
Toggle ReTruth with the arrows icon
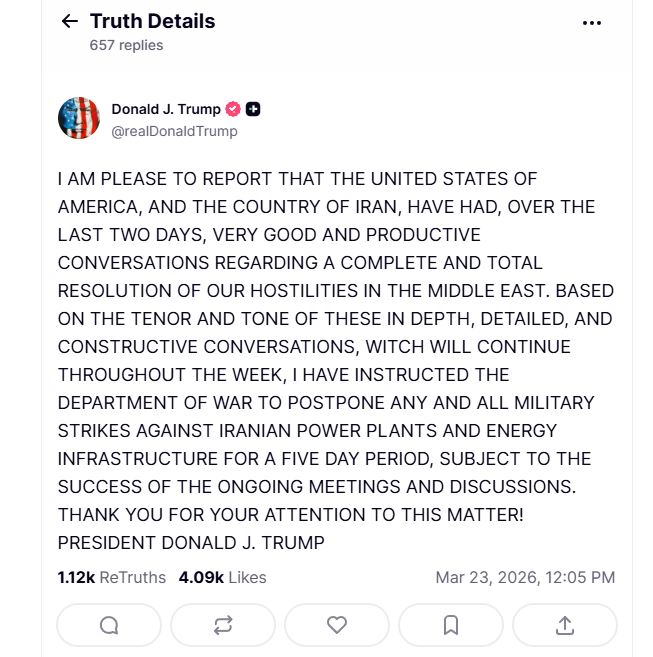(223, 625)
